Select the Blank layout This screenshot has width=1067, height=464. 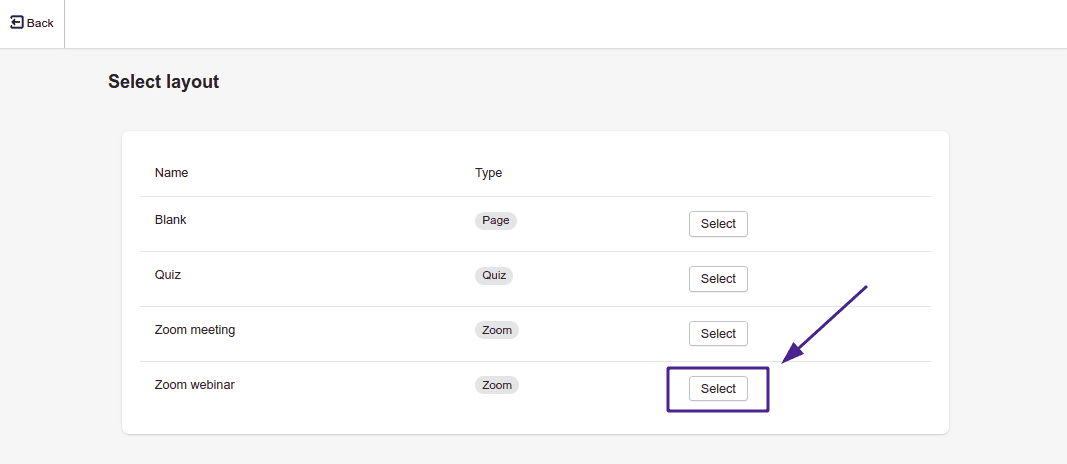point(718,224)
